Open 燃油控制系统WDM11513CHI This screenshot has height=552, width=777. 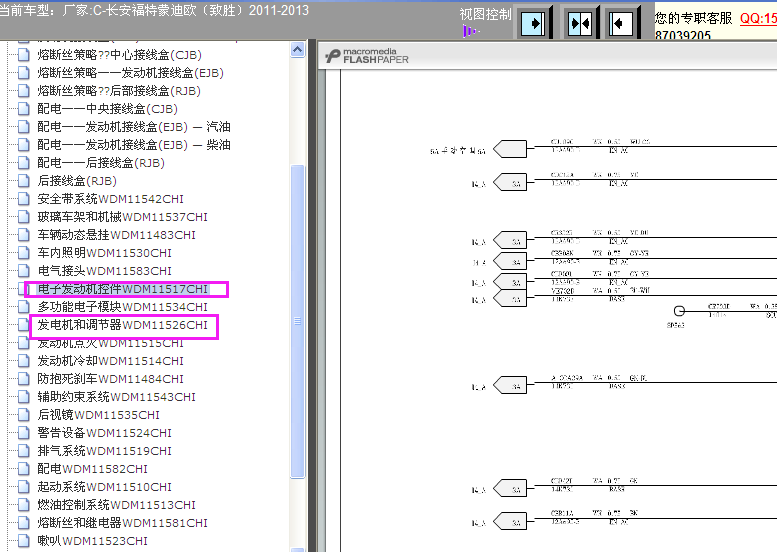[116, 505]
